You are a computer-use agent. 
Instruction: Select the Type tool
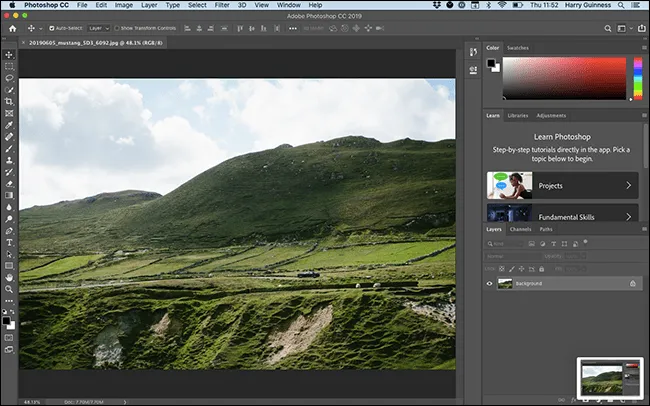point(9,242)
